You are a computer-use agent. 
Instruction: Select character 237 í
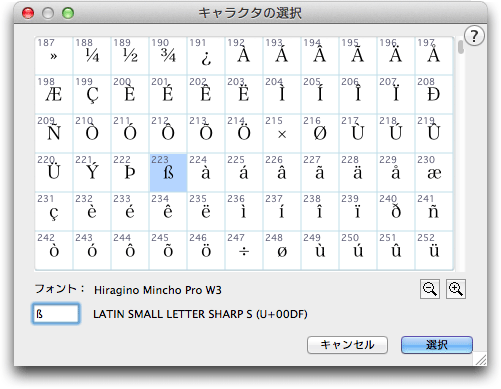[x=282, y=212]
